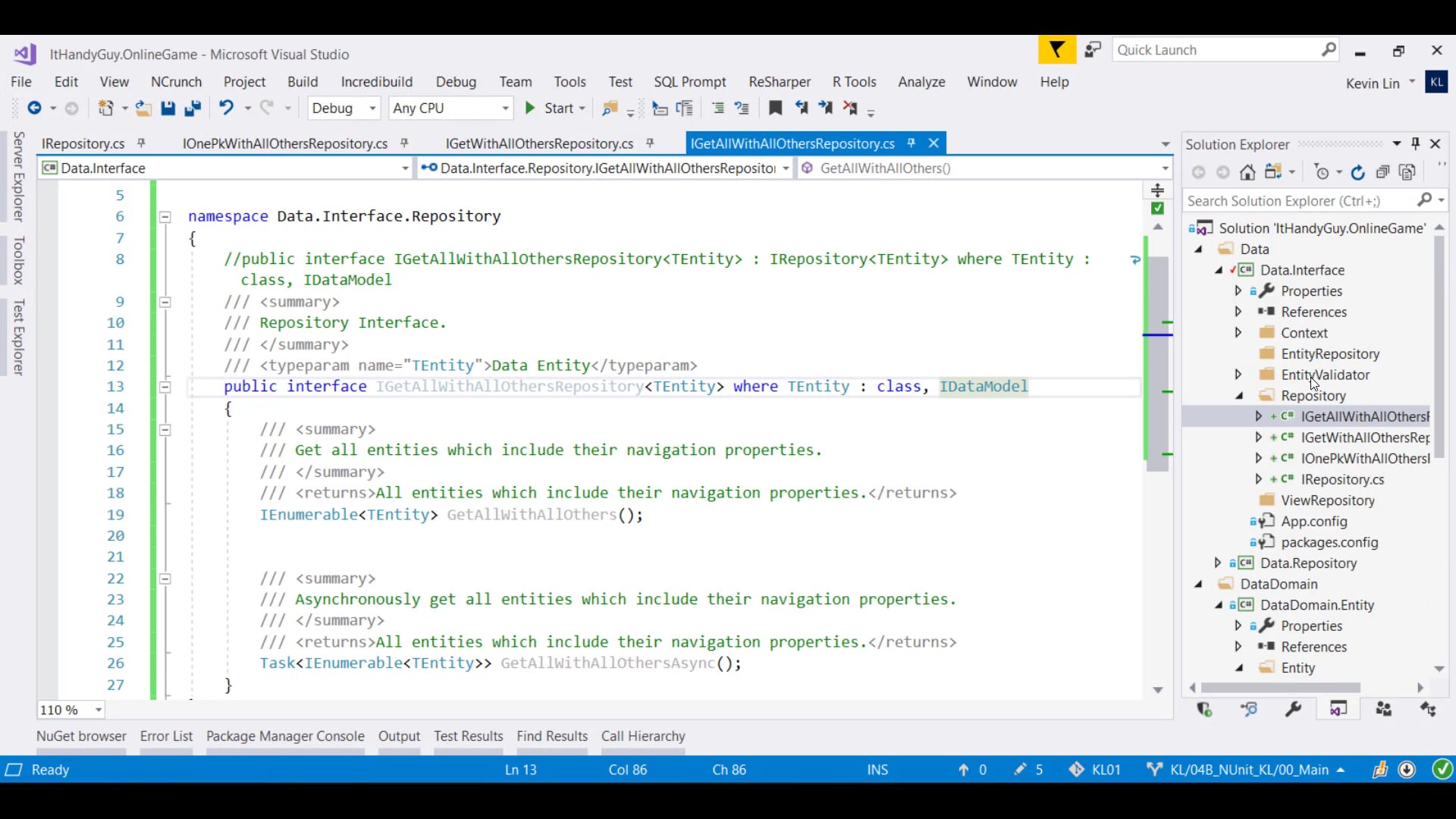Click the Start debugging play icon

530,108
